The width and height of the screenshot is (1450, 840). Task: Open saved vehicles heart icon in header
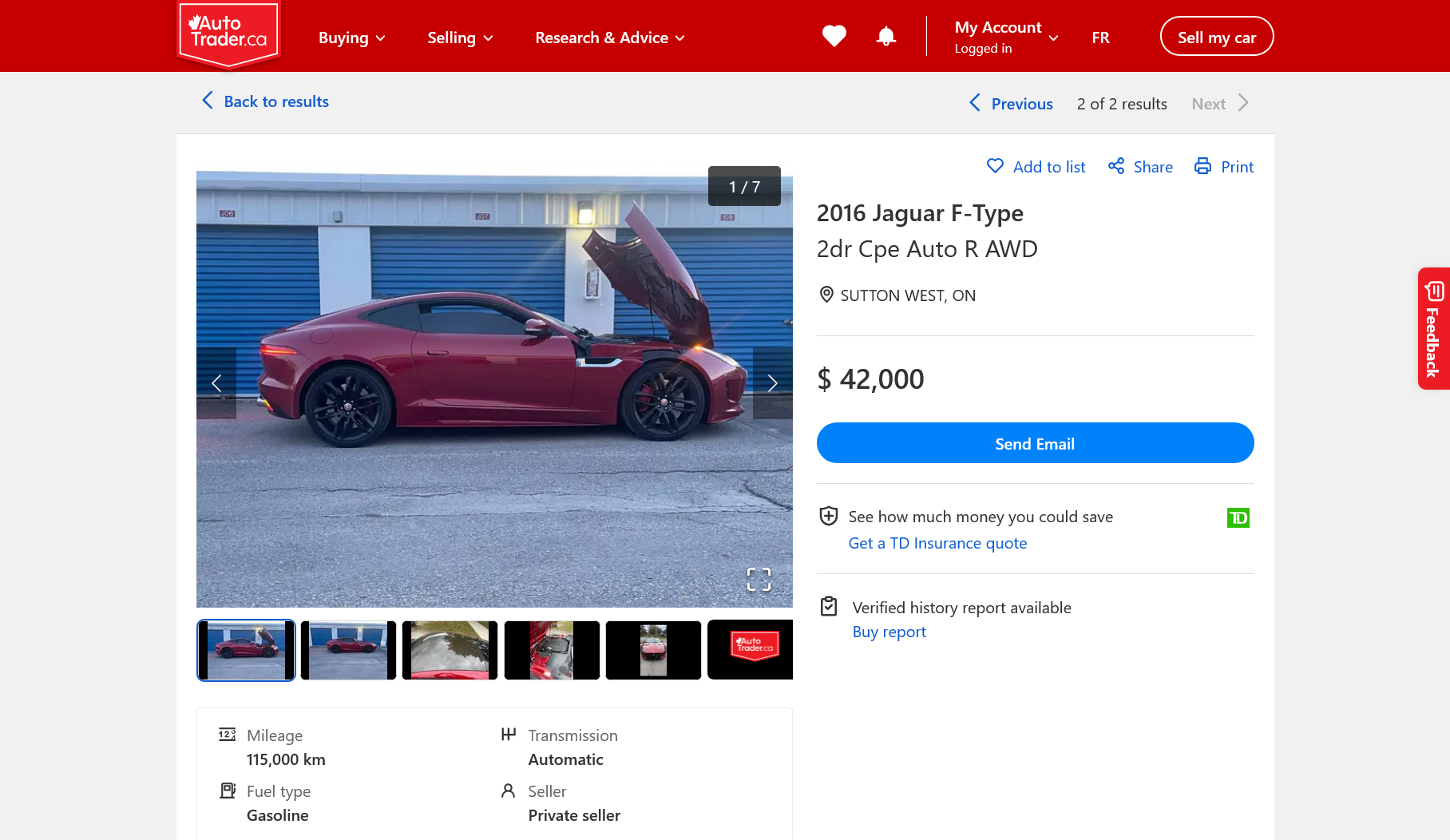[834, 37]
